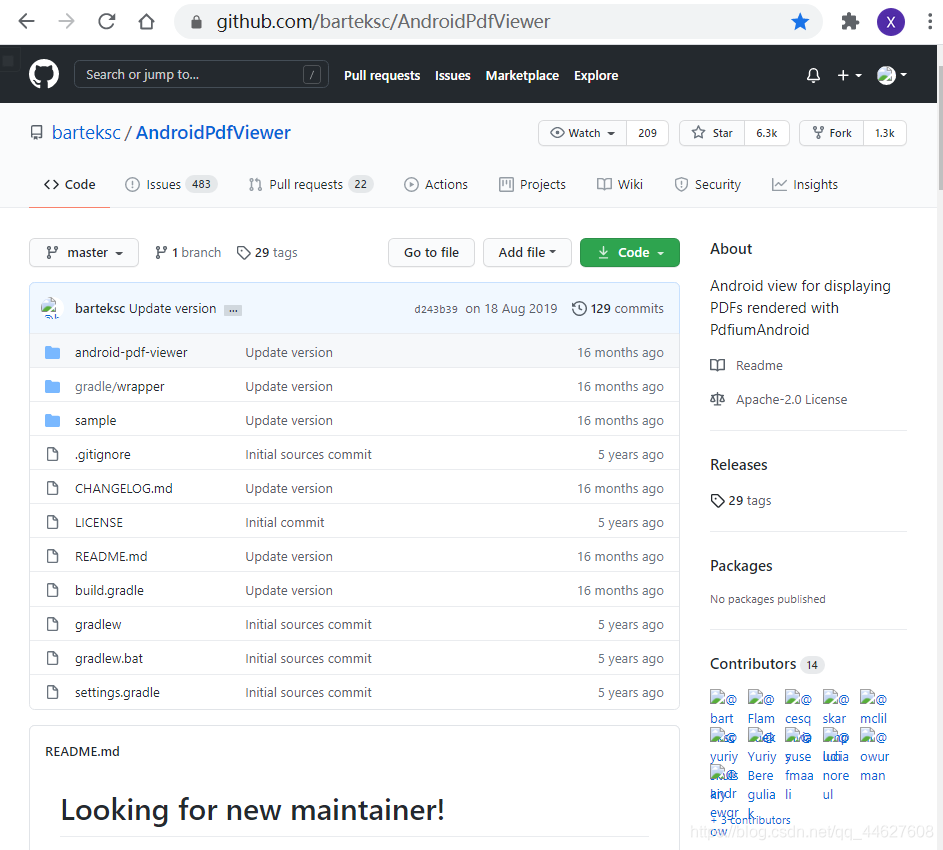
Task: Open the Add file dropdown
Action: (527, 253)
